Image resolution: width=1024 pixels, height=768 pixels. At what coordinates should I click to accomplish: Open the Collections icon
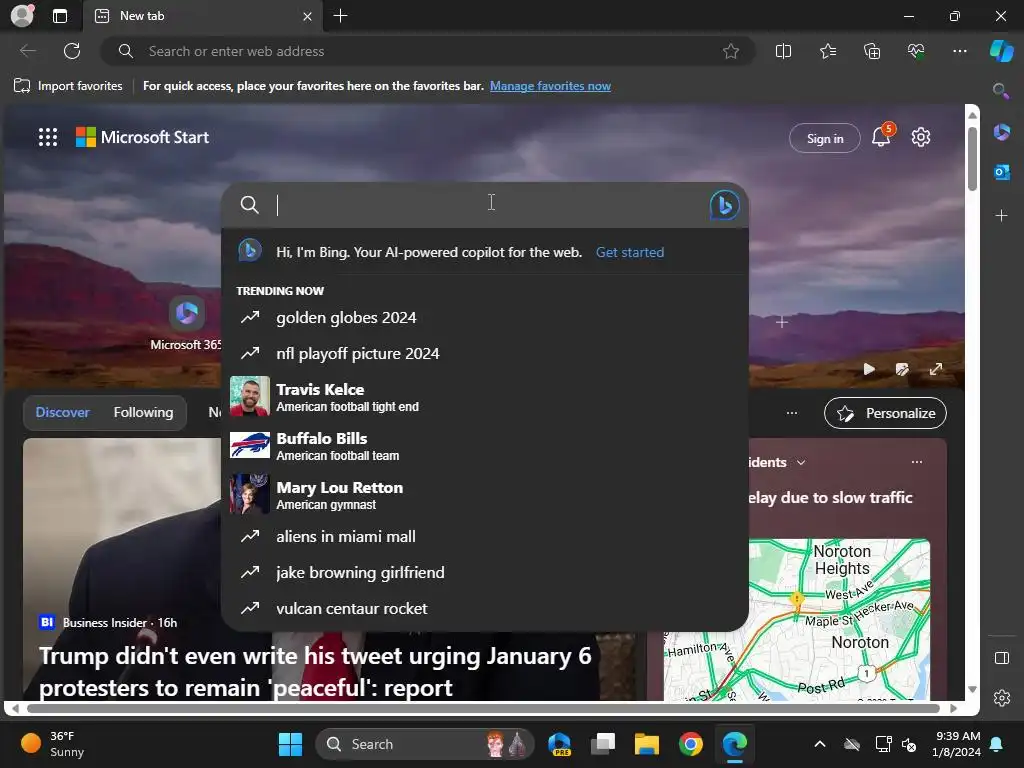coord(872,51)
